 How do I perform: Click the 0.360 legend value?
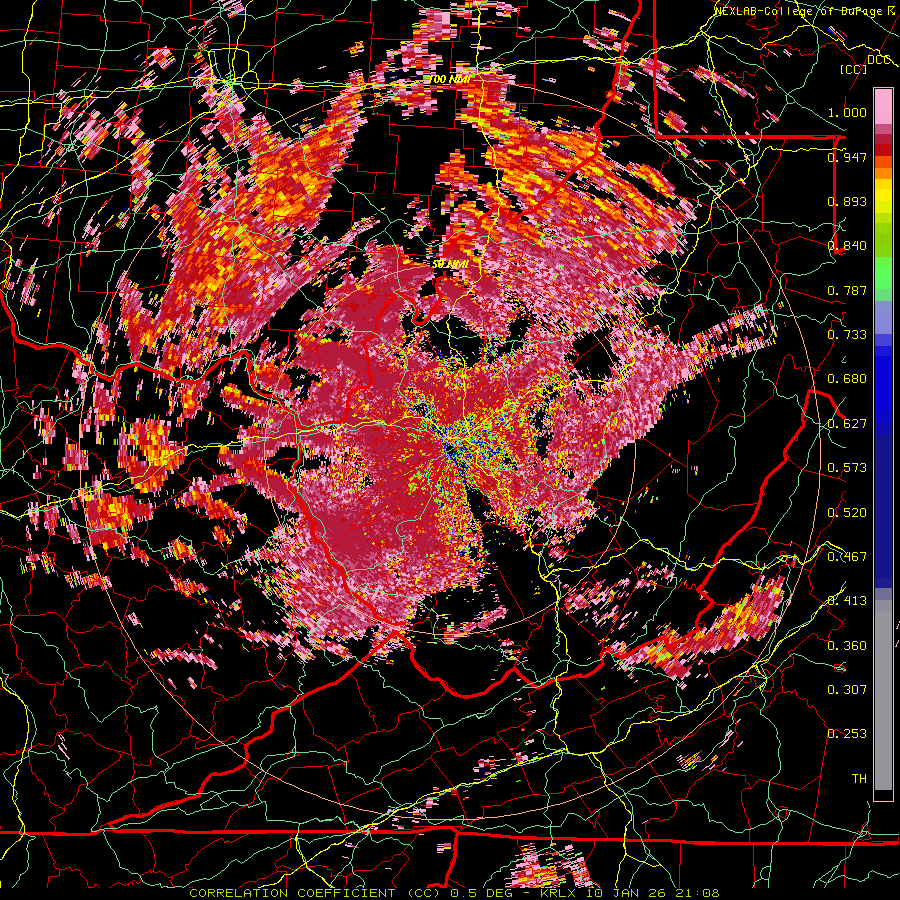pos(847,646)
